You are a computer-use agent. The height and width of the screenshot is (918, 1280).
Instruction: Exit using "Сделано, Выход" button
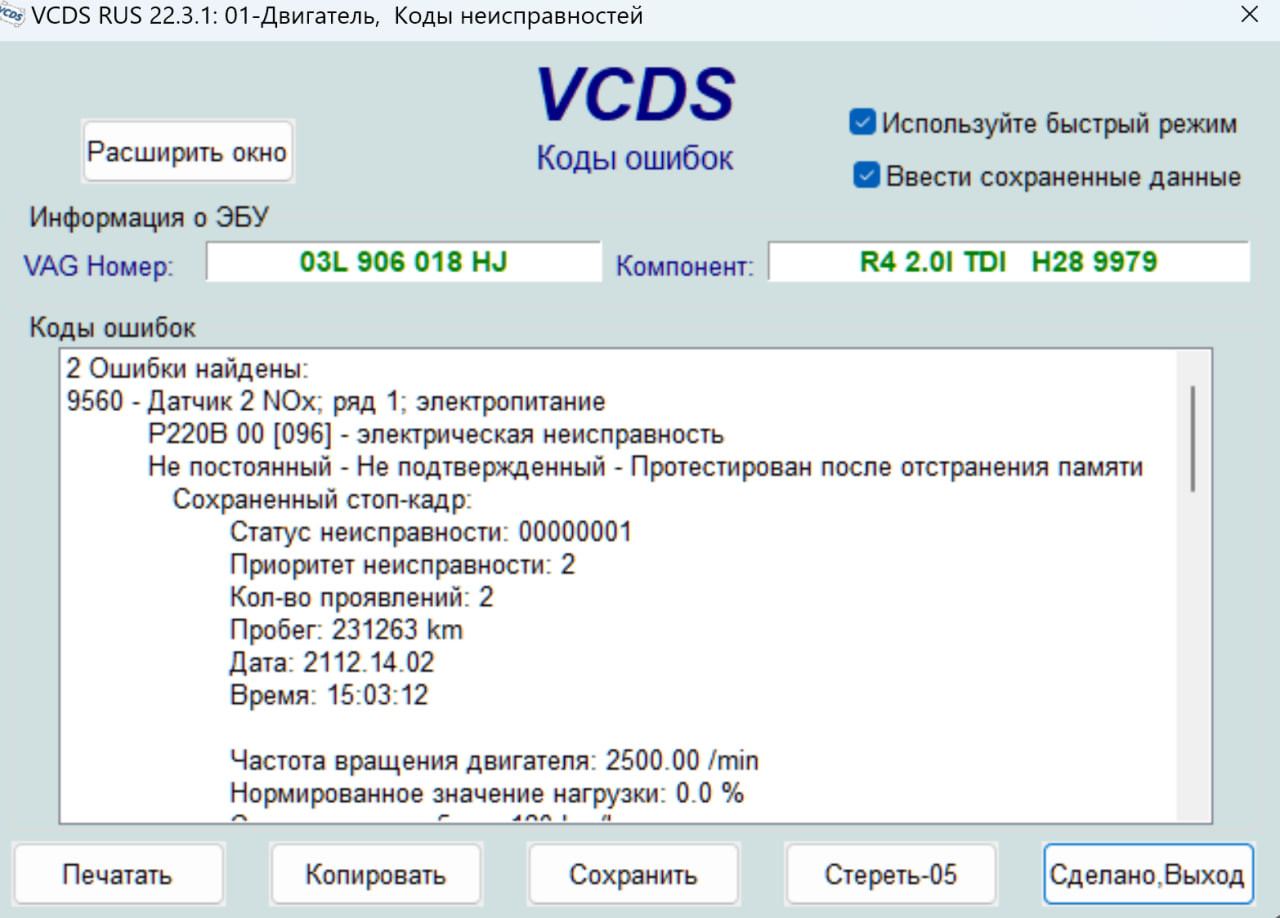(x=1147, y=875)
